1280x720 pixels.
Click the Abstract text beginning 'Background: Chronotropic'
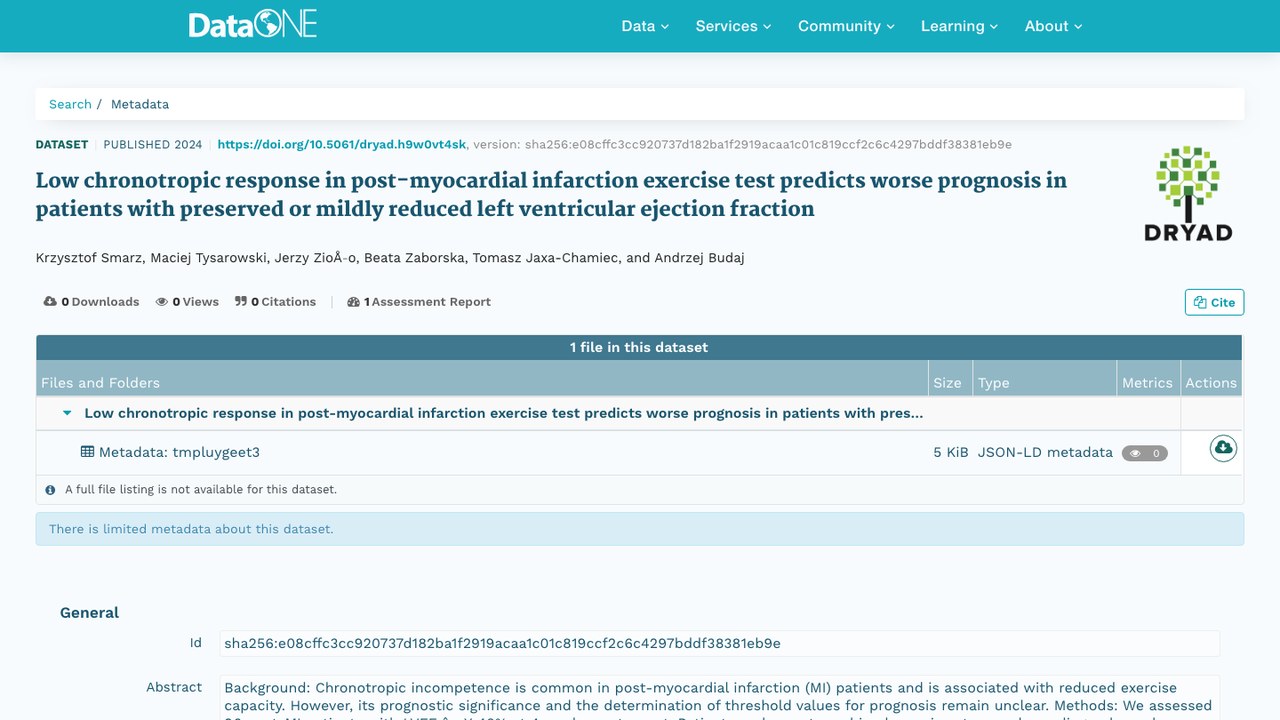pyautogui.click(x=718, y=697)
